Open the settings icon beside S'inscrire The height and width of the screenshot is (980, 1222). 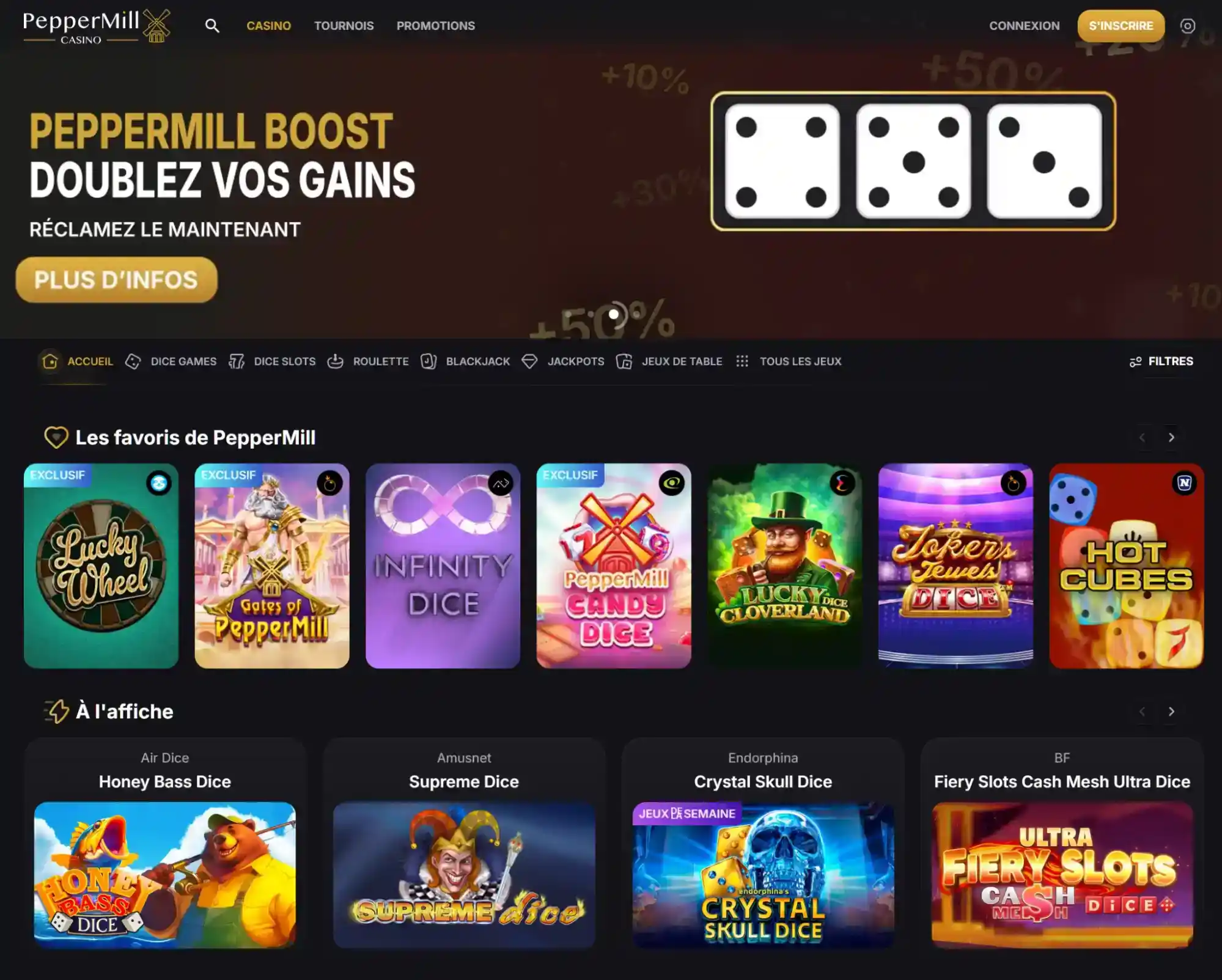(1187, 26)
